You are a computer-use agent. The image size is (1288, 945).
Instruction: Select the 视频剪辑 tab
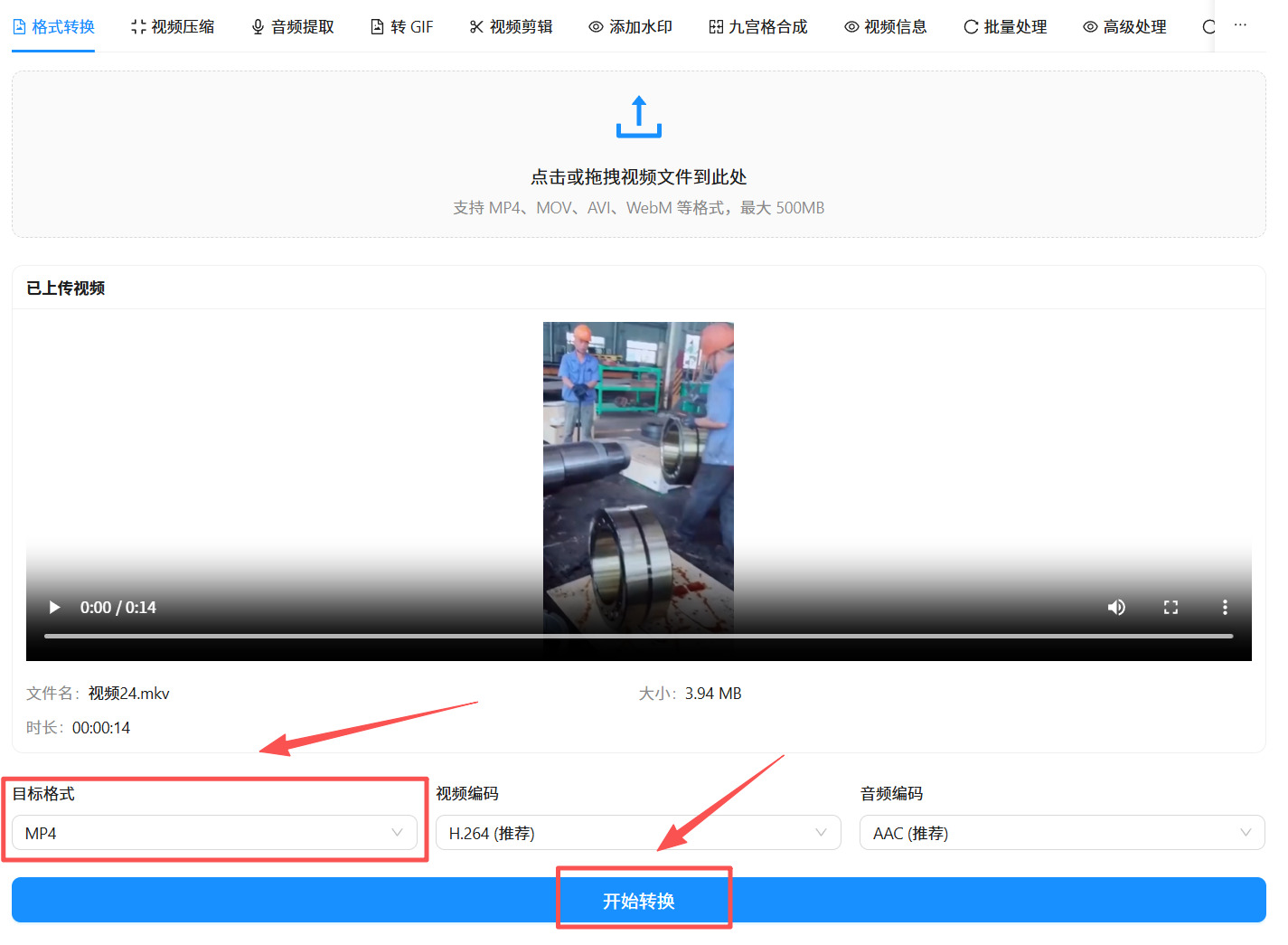pyautogui.click(x=512, y=27)
